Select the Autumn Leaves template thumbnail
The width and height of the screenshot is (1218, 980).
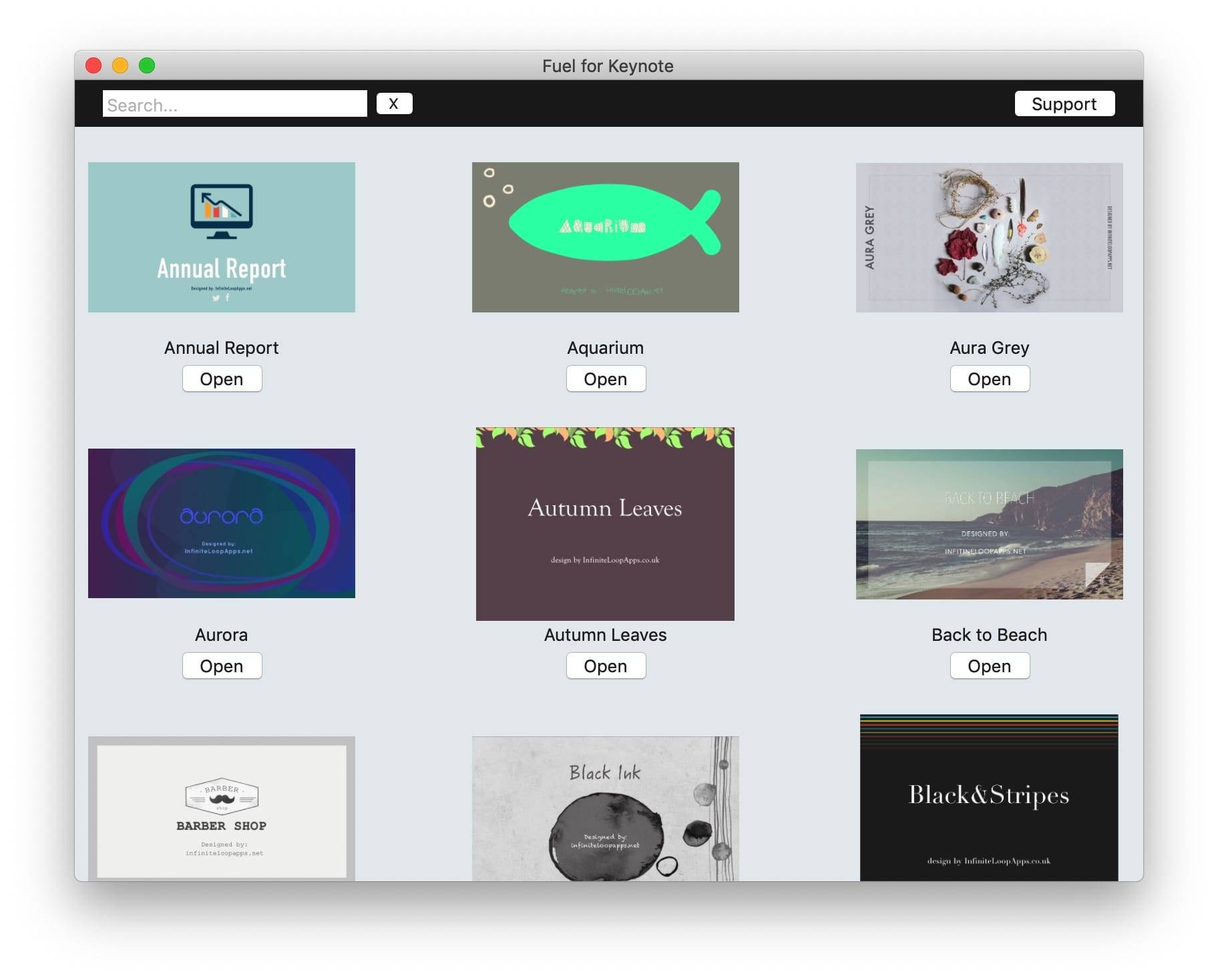605,523
